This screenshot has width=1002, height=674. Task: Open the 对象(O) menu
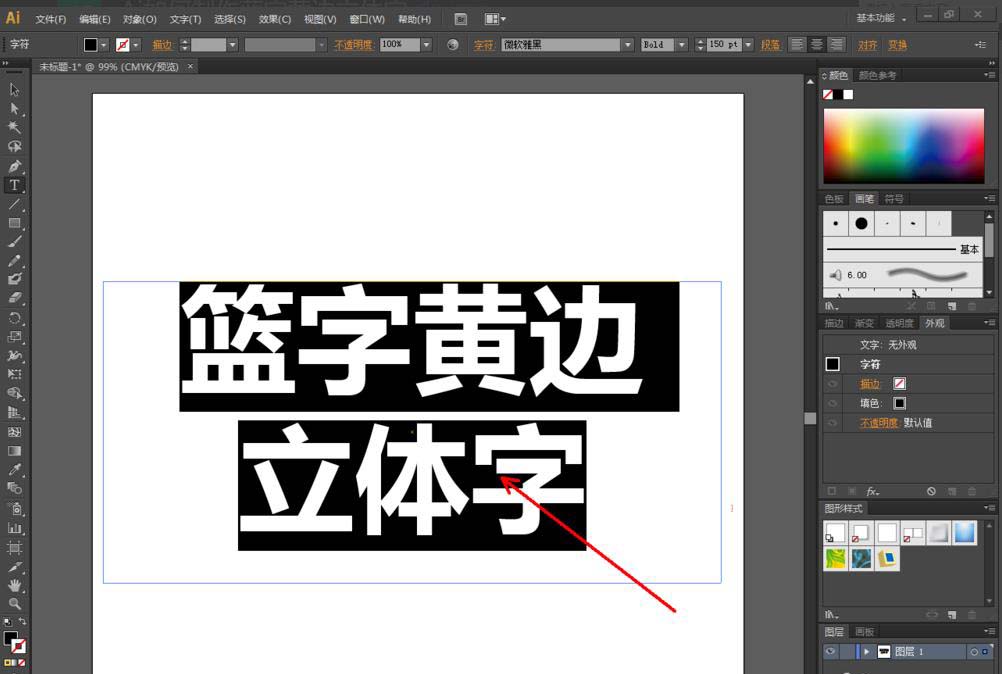coord(140,19)
